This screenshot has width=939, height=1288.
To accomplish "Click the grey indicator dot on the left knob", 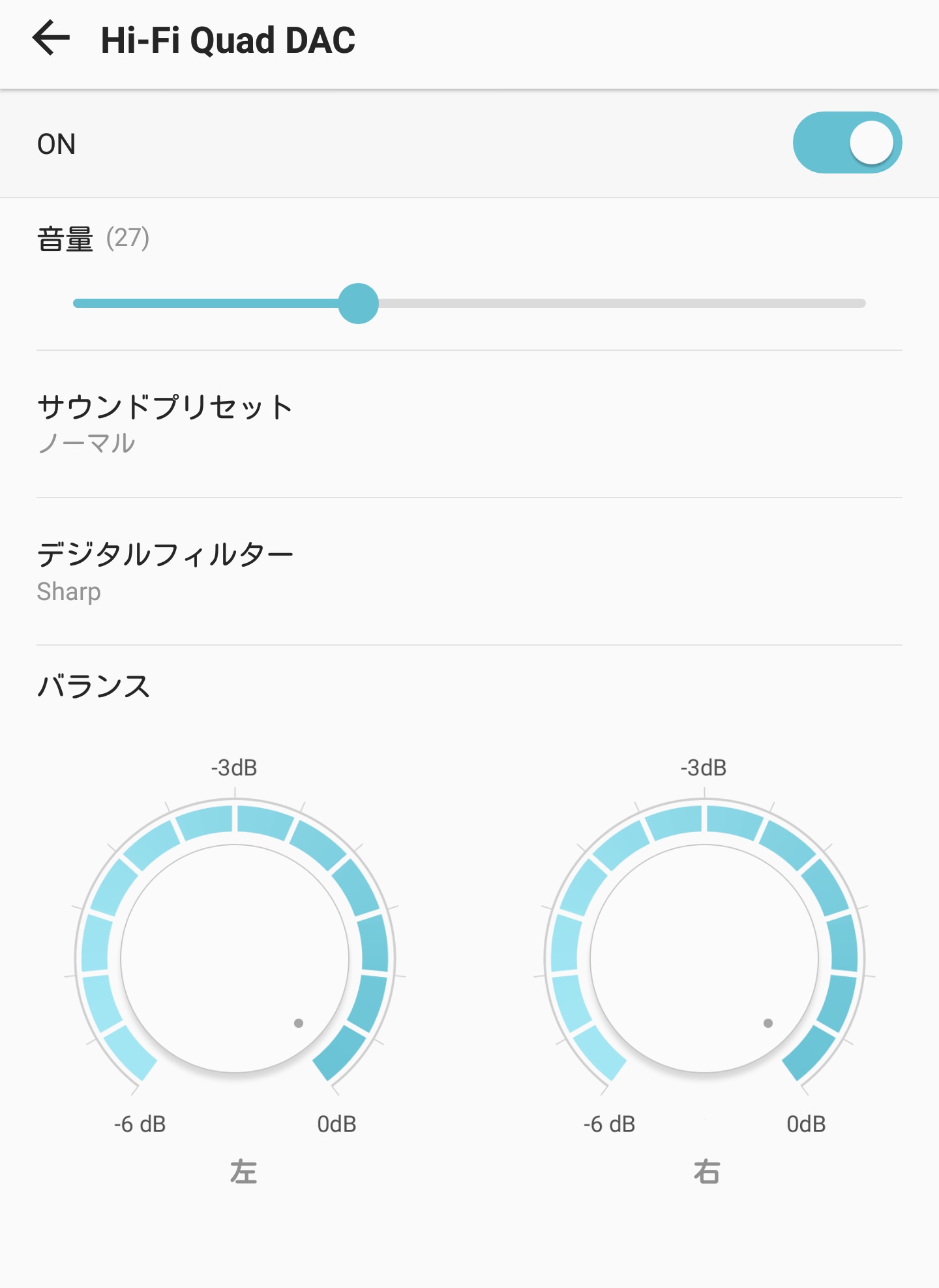I will click(x=299, y=1023).
